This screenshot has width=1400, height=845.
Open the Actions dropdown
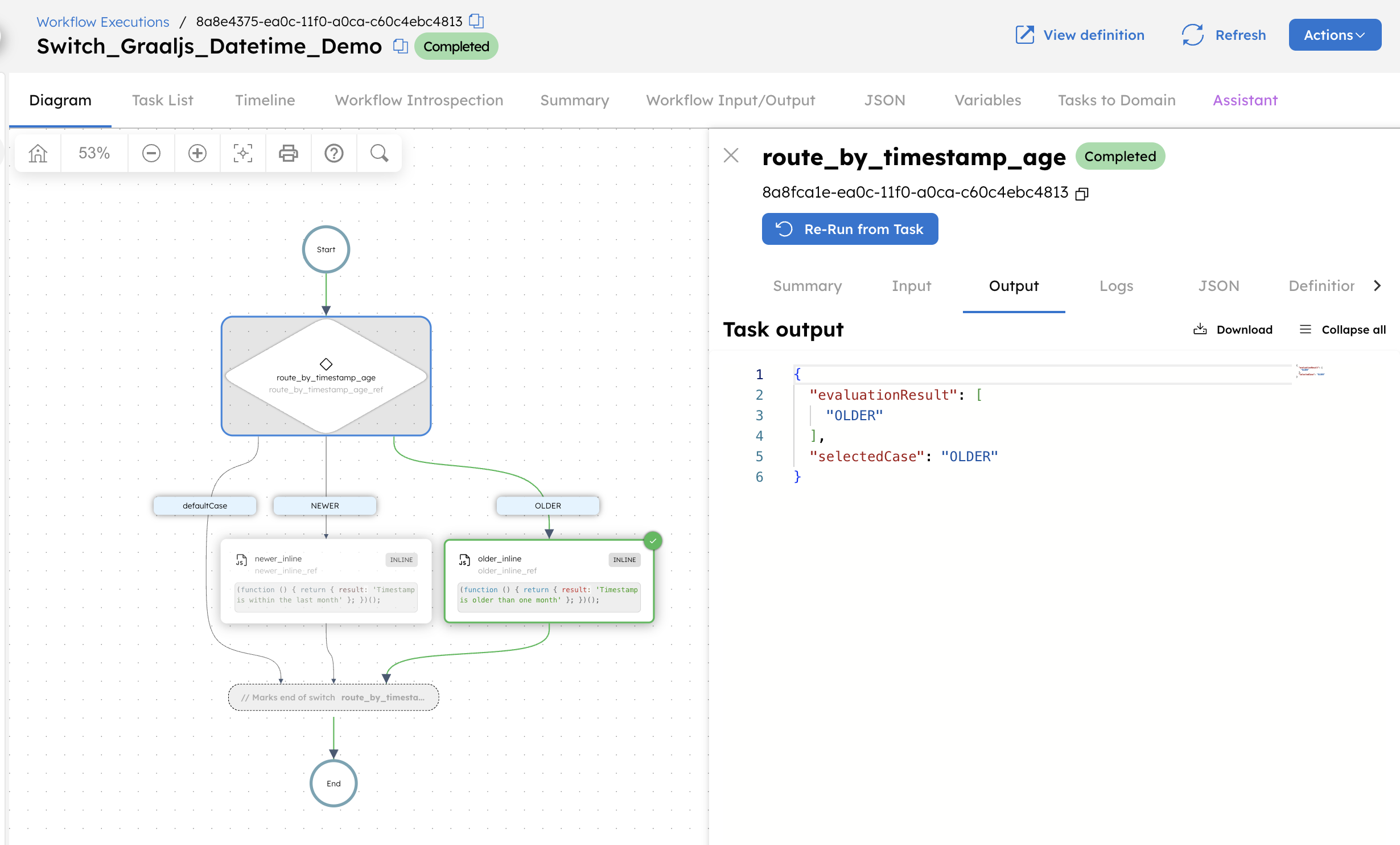(1335, 35)
